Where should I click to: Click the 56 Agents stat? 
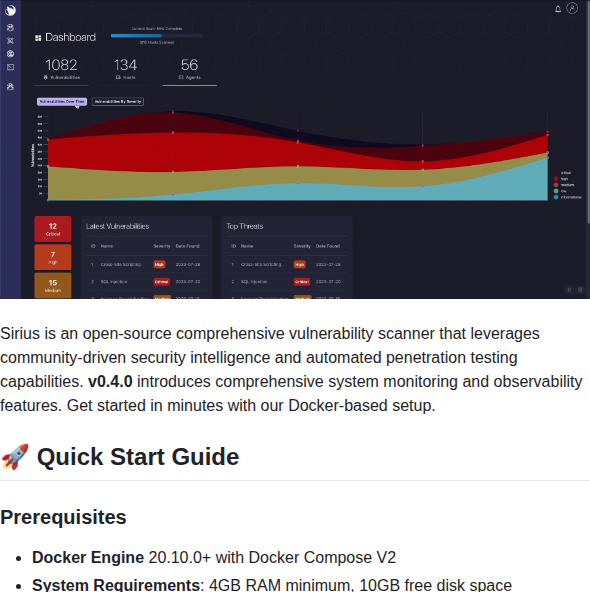[189, 71]
